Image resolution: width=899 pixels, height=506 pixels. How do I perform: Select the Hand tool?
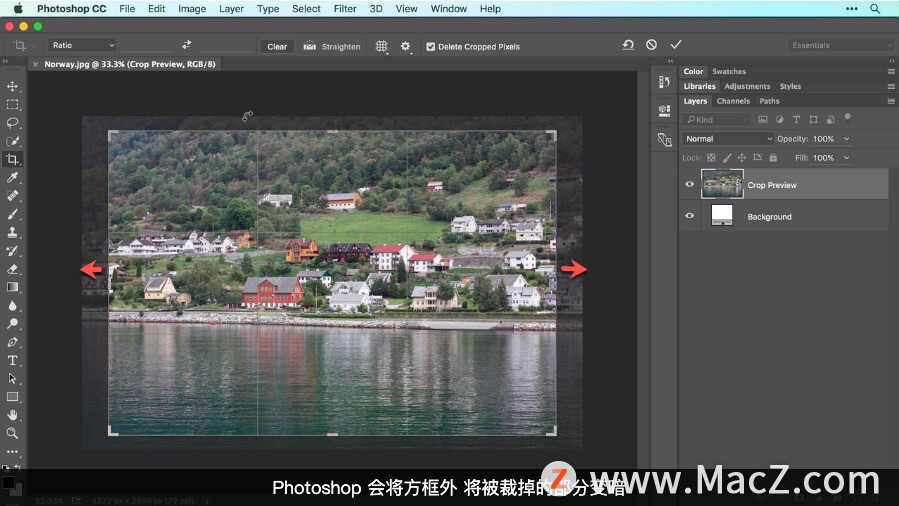12,415
